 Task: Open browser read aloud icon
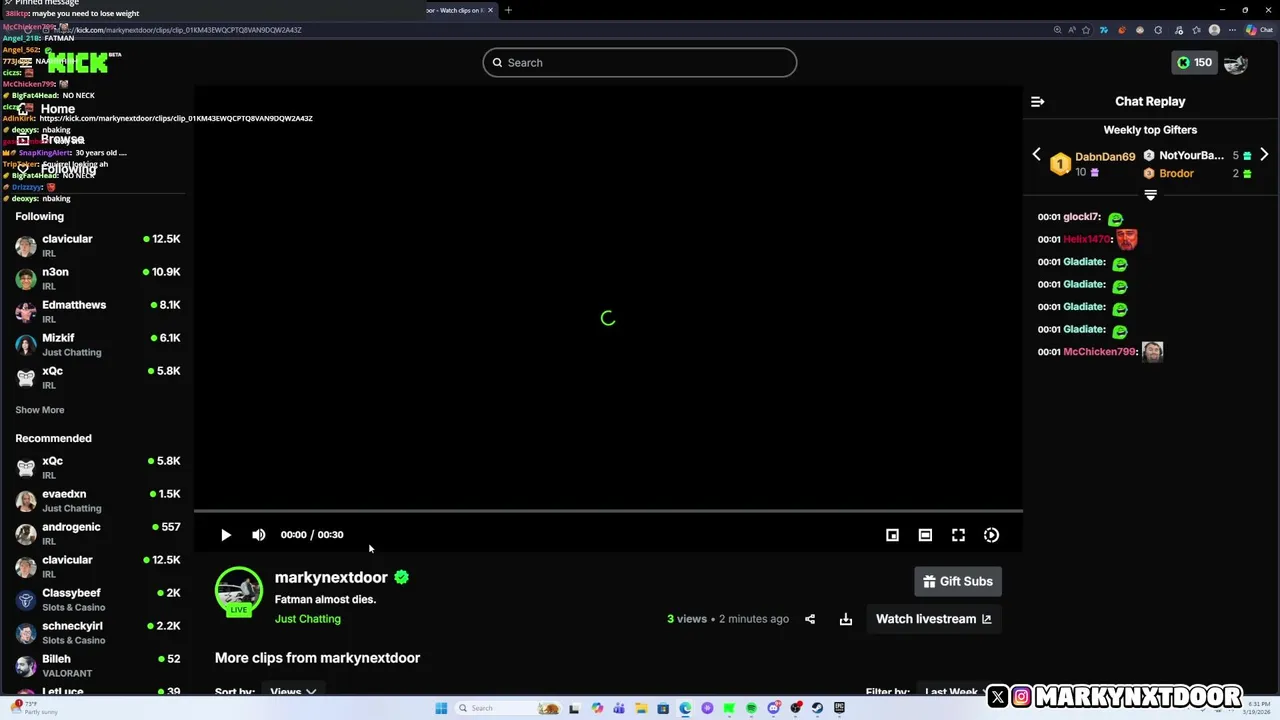pyautogui.click(x=1072, y=30)
